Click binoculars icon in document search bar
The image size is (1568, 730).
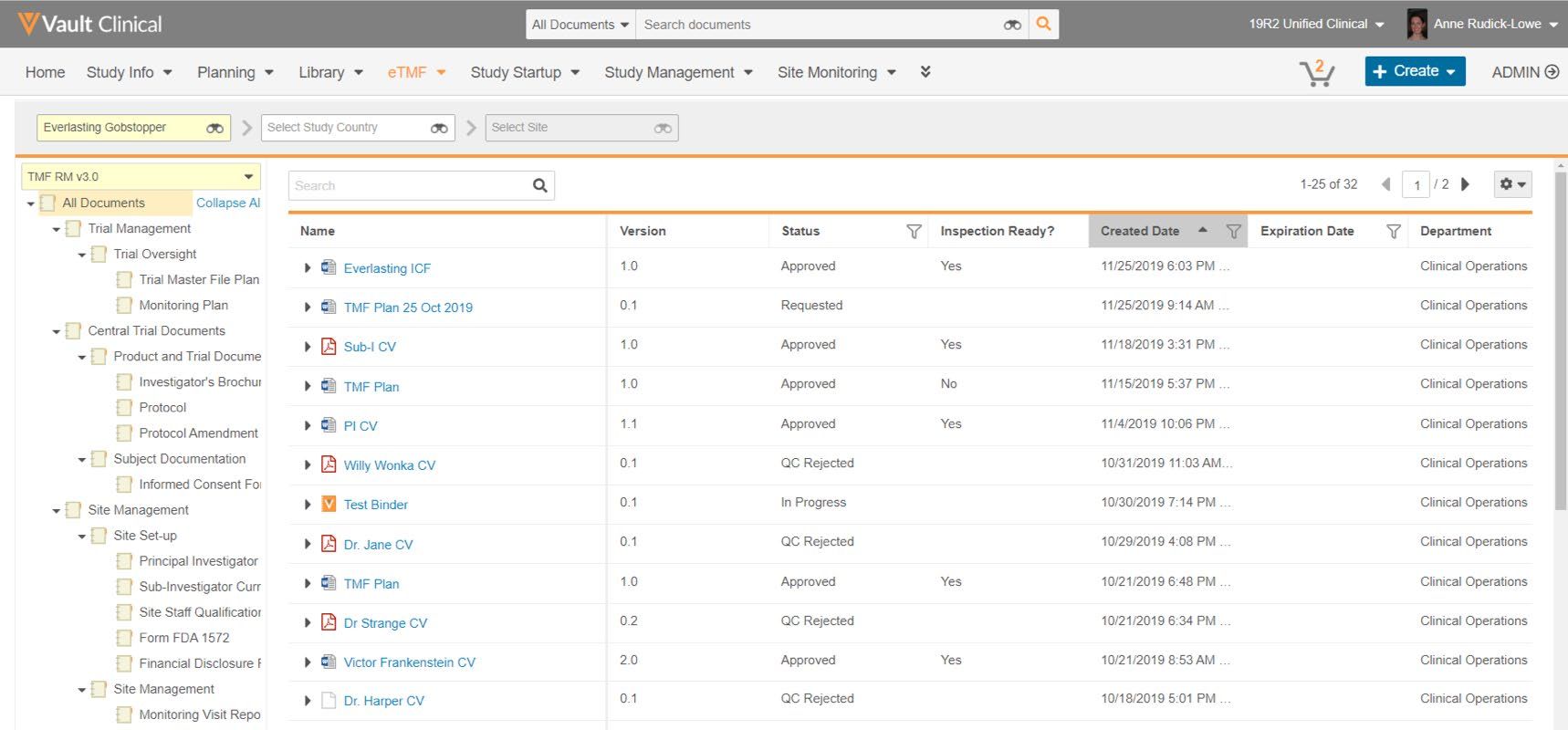(x=1012, y=25)
